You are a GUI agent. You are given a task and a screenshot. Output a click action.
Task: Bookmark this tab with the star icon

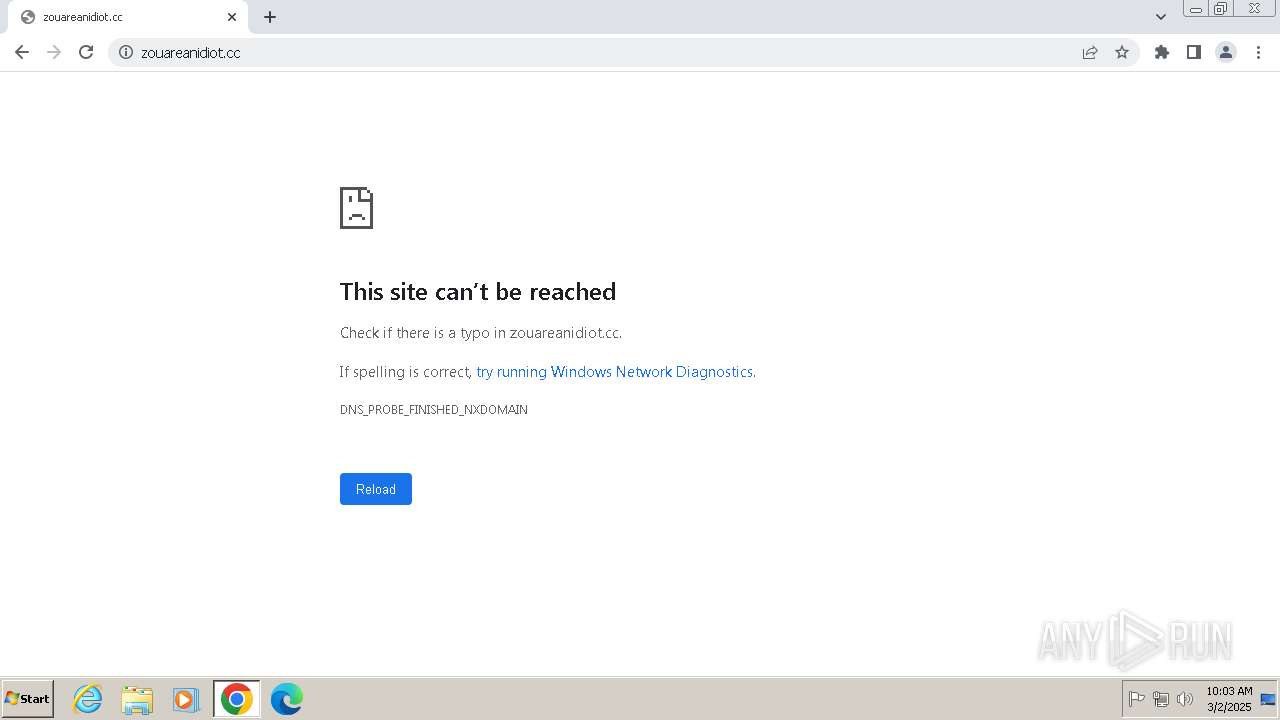tap(1122, 52)
